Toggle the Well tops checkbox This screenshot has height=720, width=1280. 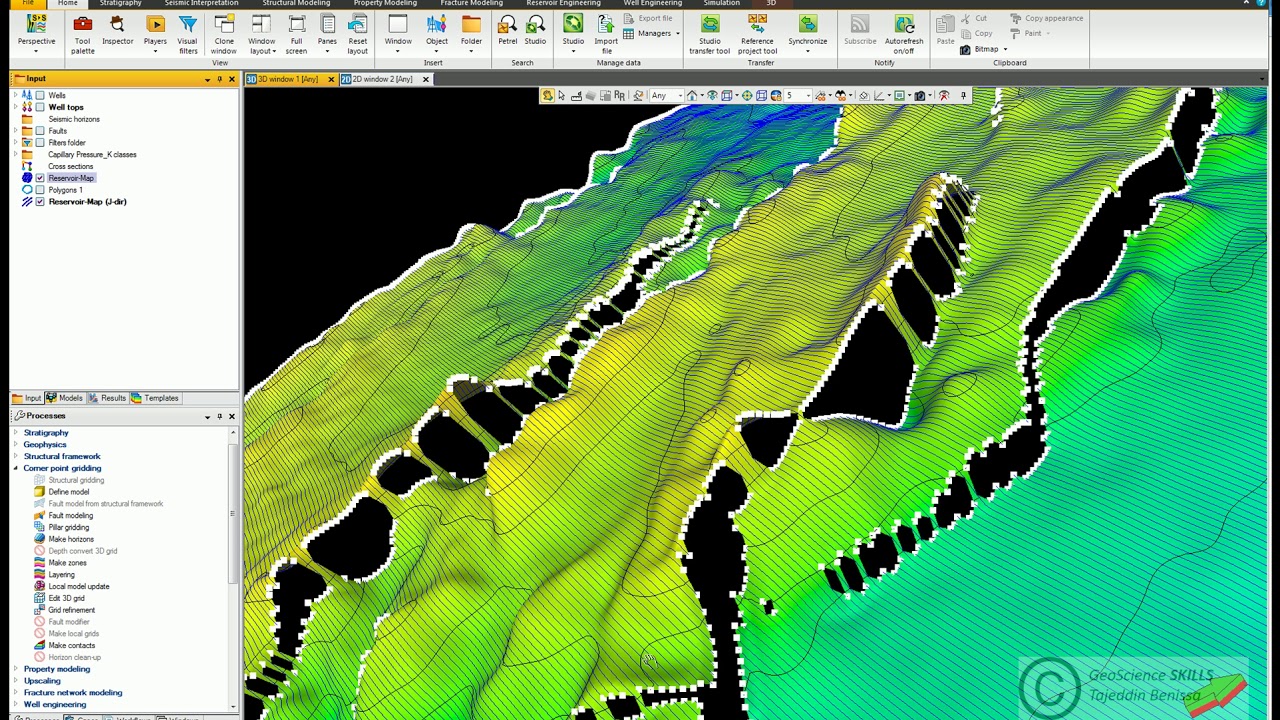(40, 107)
